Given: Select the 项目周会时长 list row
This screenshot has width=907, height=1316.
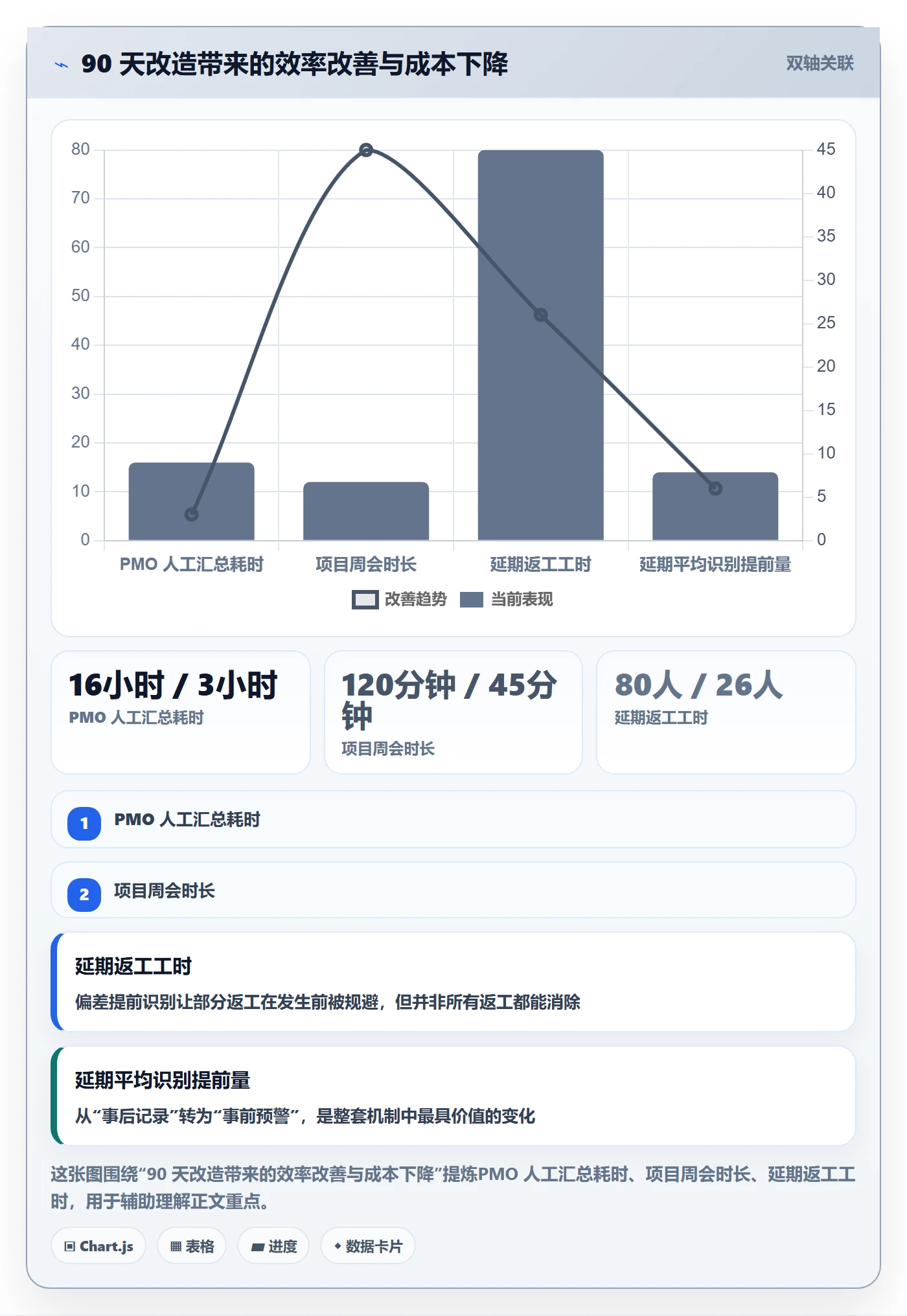Looking at the screenshot, I should [x=454, y=890].
